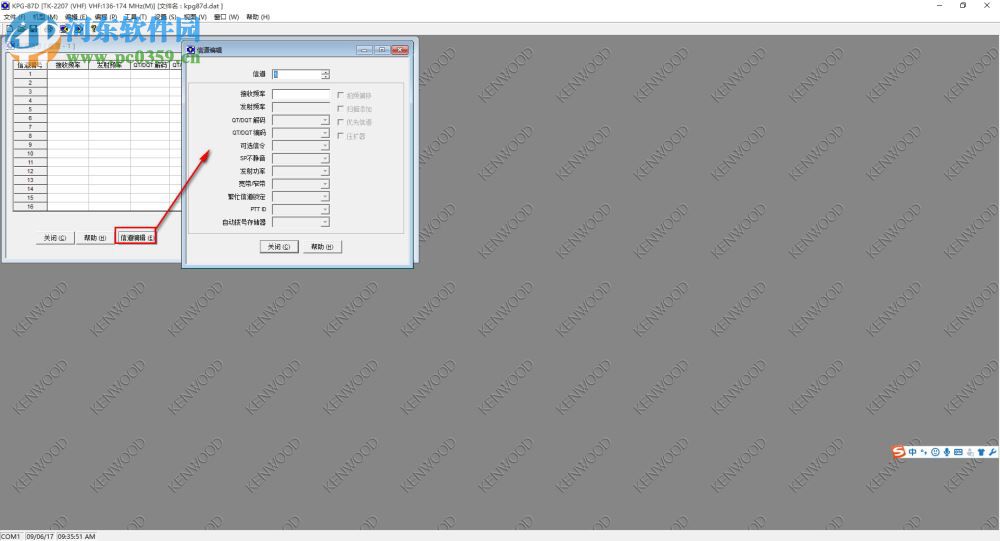Open the shirt skin icon on IME bar
Viewport: 1000px width, 541px height.
pos(981,452)
